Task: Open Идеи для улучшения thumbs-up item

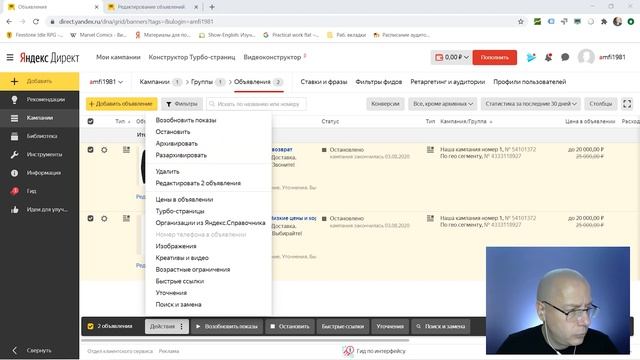Action: 40,210
